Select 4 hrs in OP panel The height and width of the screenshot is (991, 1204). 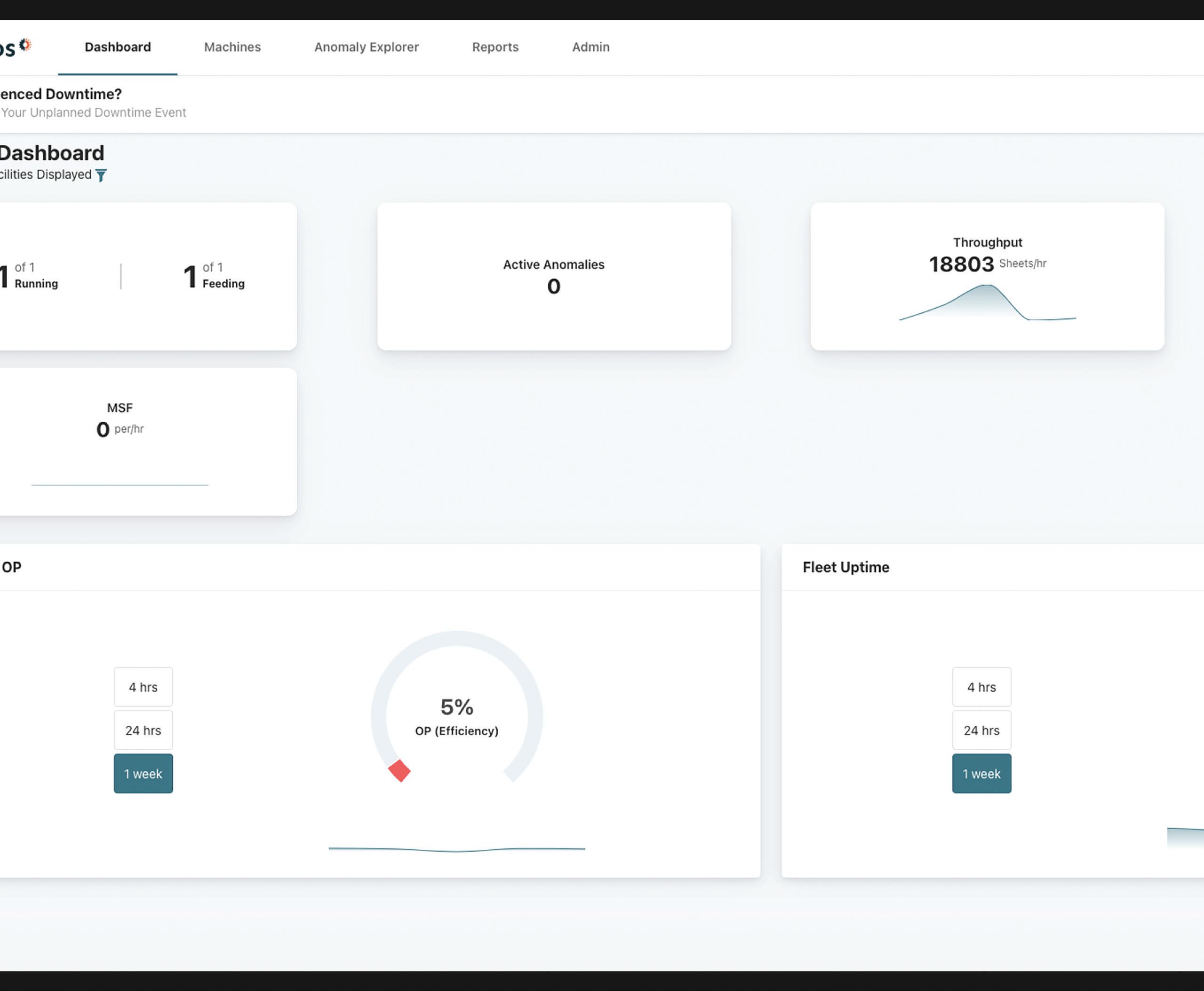144,687
